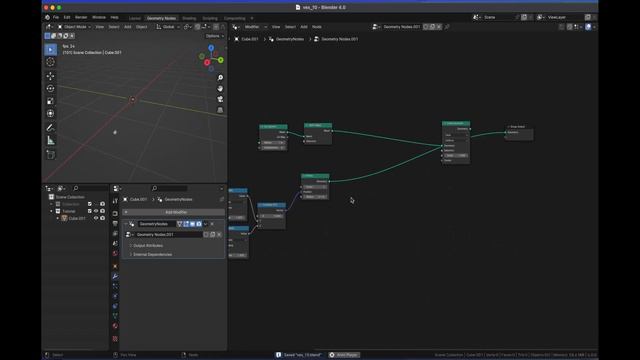Select the Annotate tool
640x360 pixels.
tap(51, 128)
